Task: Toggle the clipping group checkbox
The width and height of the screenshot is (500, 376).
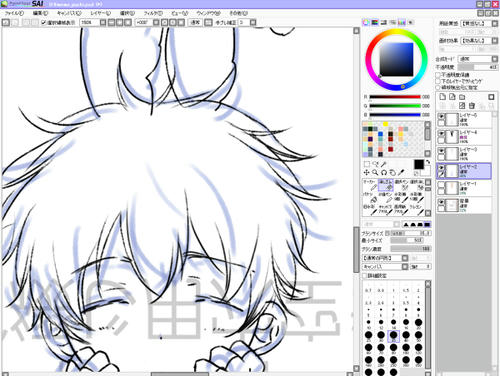Action: coord(438,81)
